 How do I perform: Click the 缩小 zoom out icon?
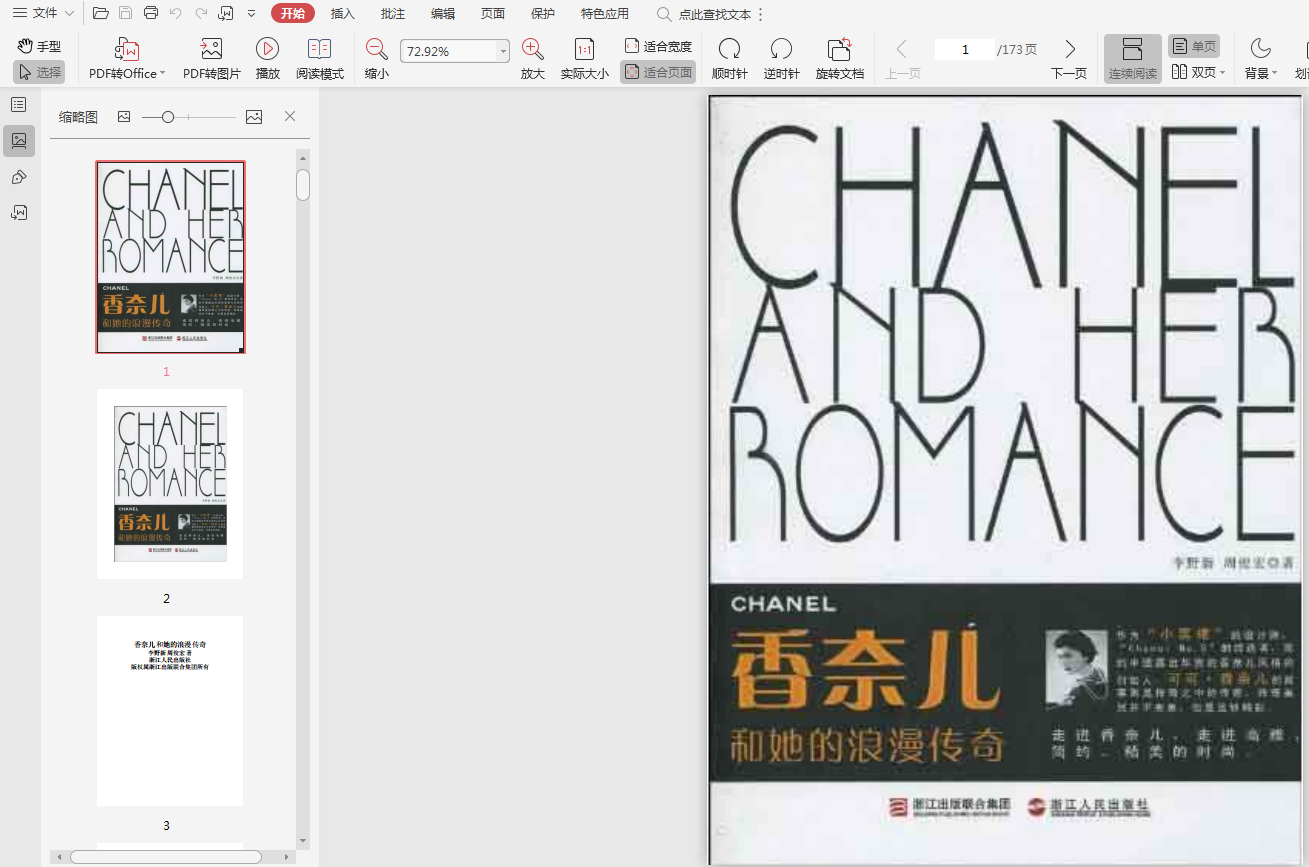(376, 50)
